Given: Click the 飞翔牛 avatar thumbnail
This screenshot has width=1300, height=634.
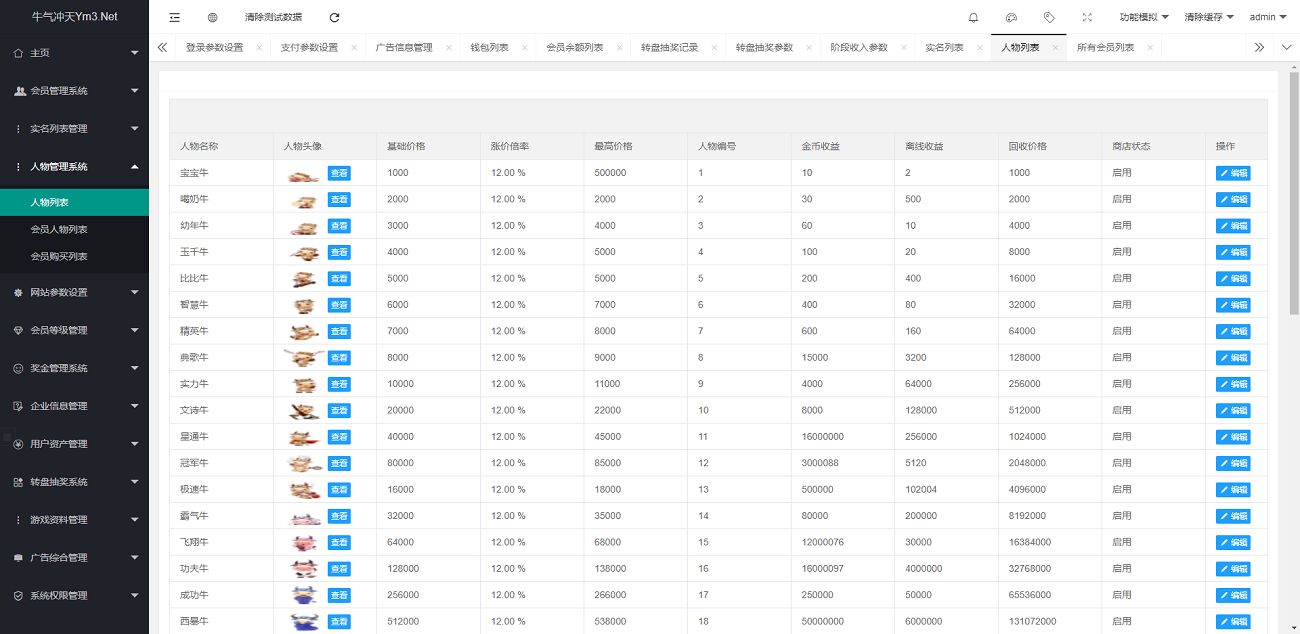Looking at the screenshot, I should (x=304, y=543).
